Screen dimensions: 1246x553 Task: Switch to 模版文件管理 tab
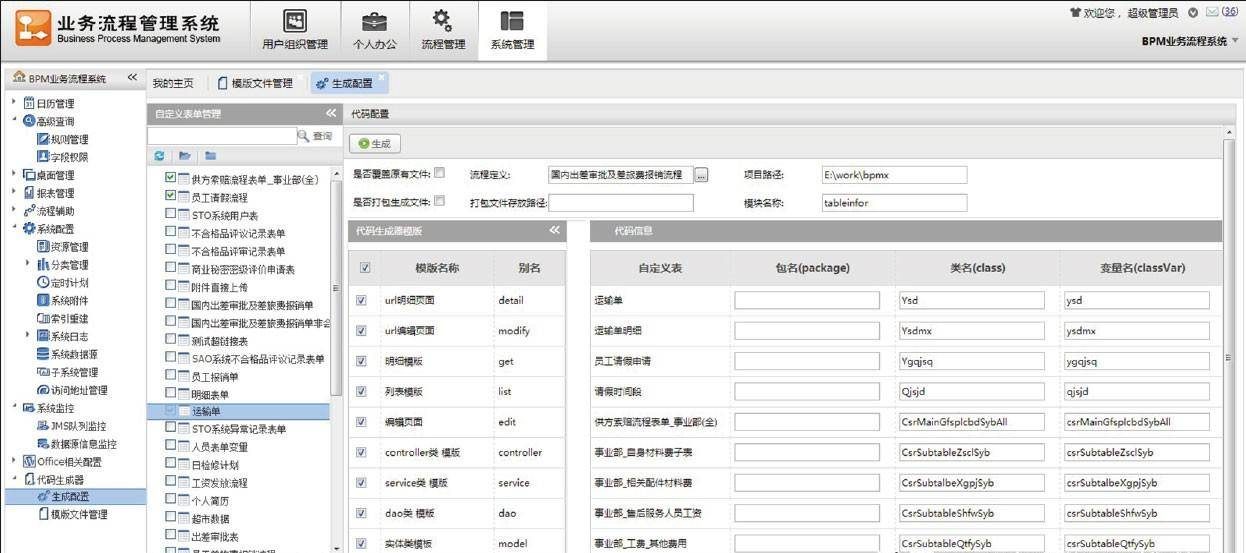coord(262,83)
